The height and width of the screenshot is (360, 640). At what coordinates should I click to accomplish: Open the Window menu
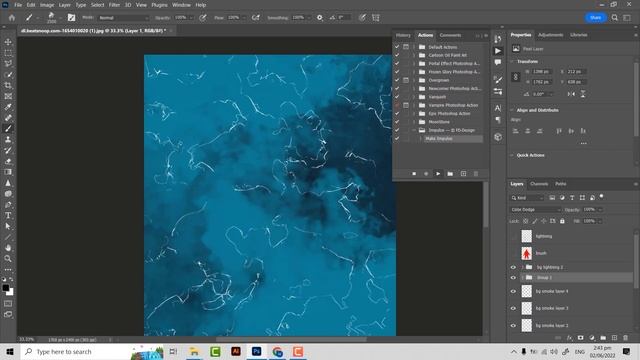181,5
